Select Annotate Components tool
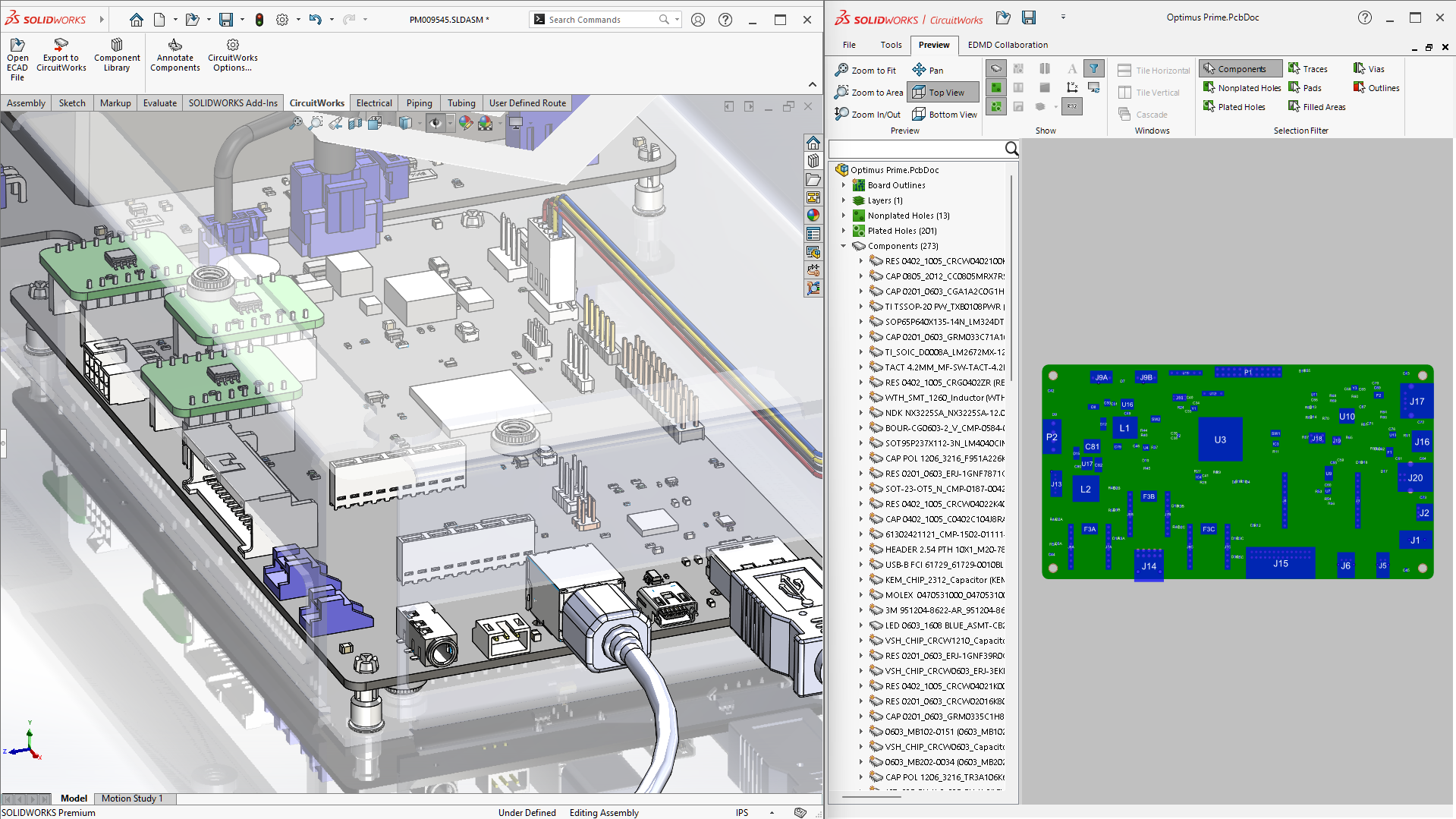1456x819 pixels. pyautogui.click(x=175, y=53)
